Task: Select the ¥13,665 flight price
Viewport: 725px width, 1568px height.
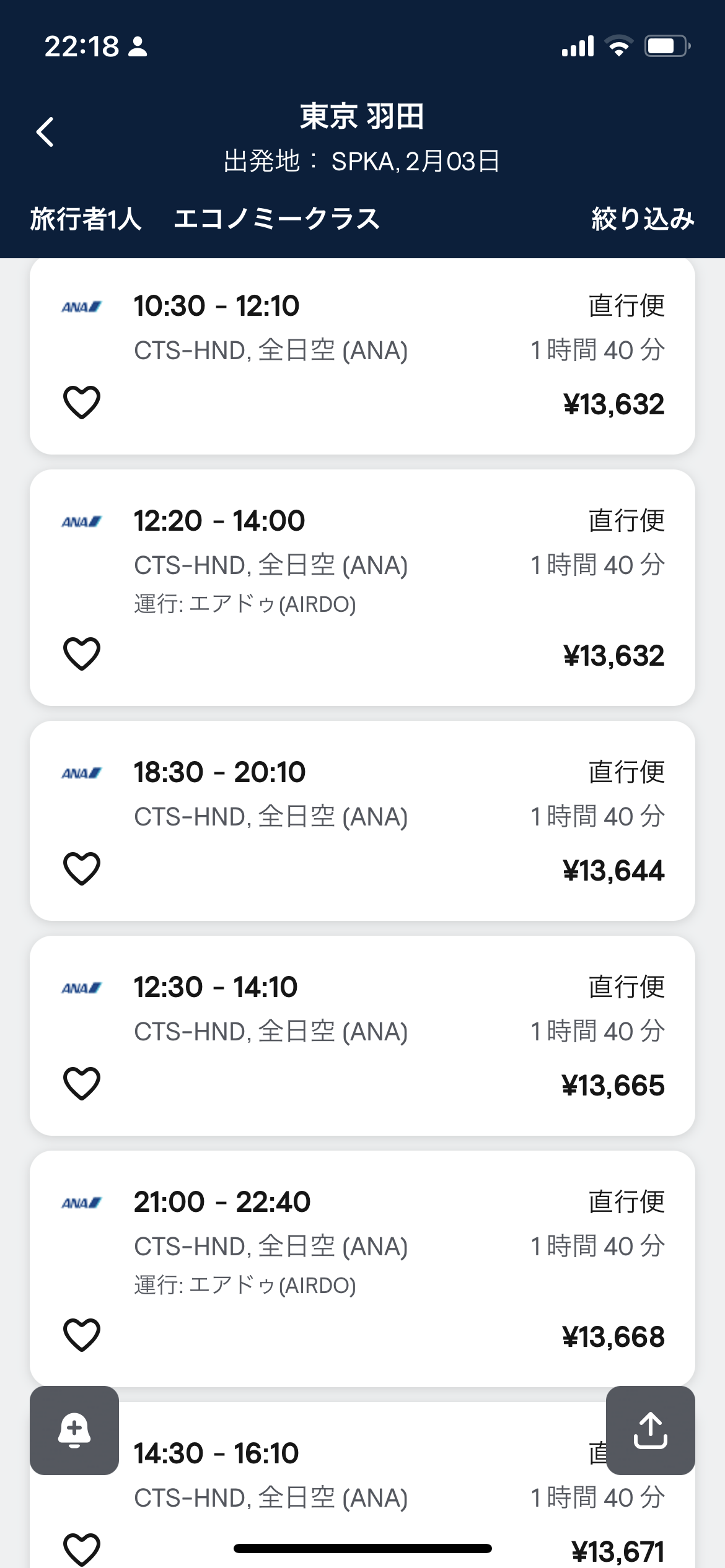Action: pyautogui.click(x=613, y=1086)
